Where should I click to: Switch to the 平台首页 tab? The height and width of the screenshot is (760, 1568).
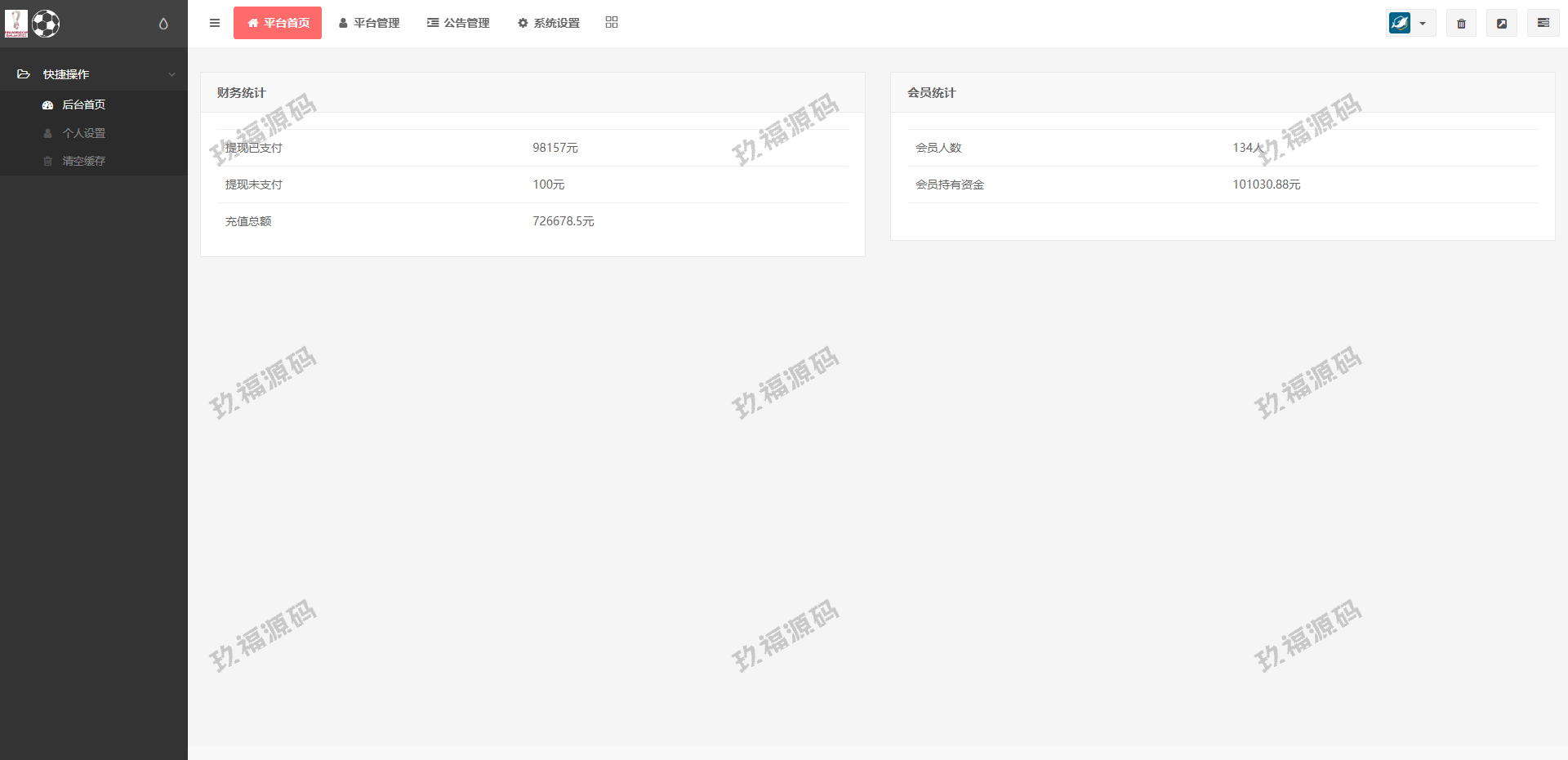[x=278, y=23]
